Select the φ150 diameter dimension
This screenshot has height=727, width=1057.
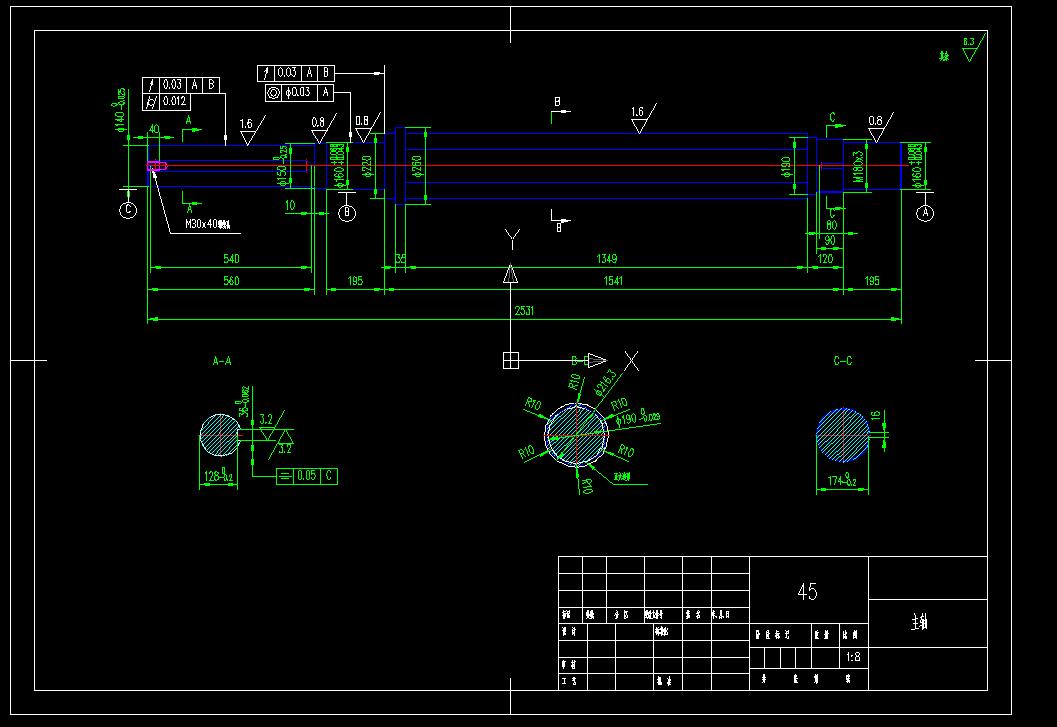(x=283, y=167)
